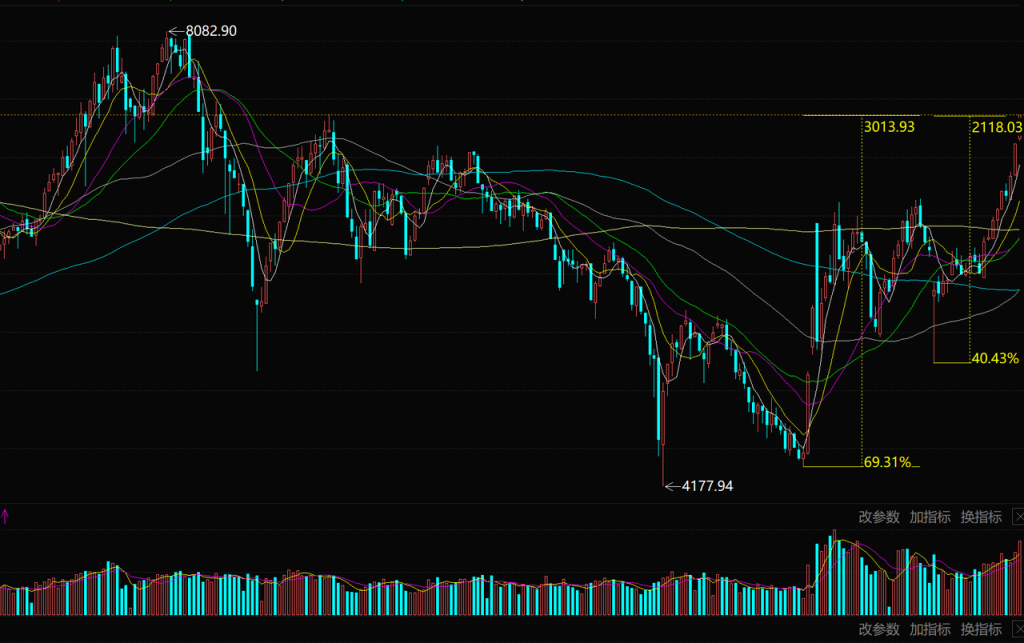Open 换指标 in the volume panel header
The width and height of the screenshot is (1024, 643).
coord(981,517)
